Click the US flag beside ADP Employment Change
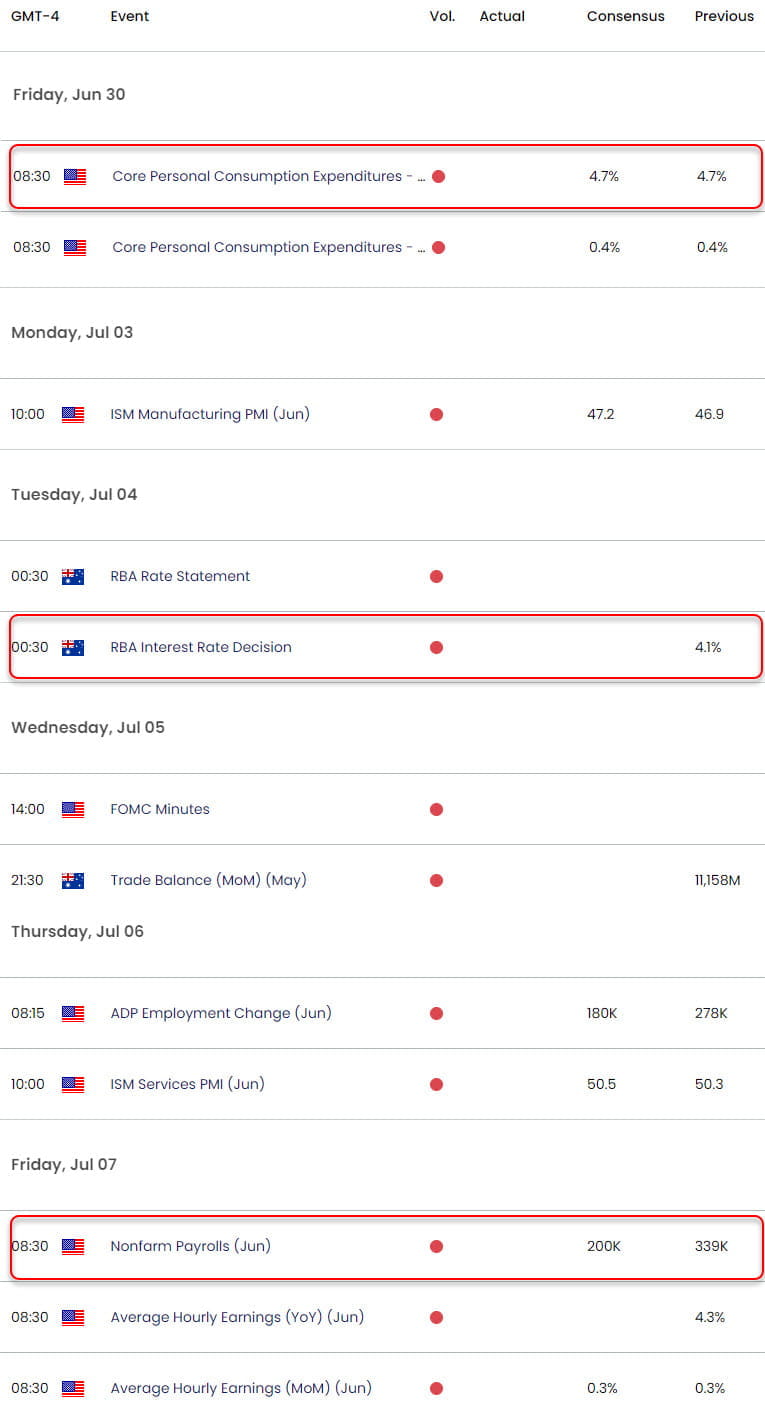This screenshot has height=1408, width=765. [73, 1013]
